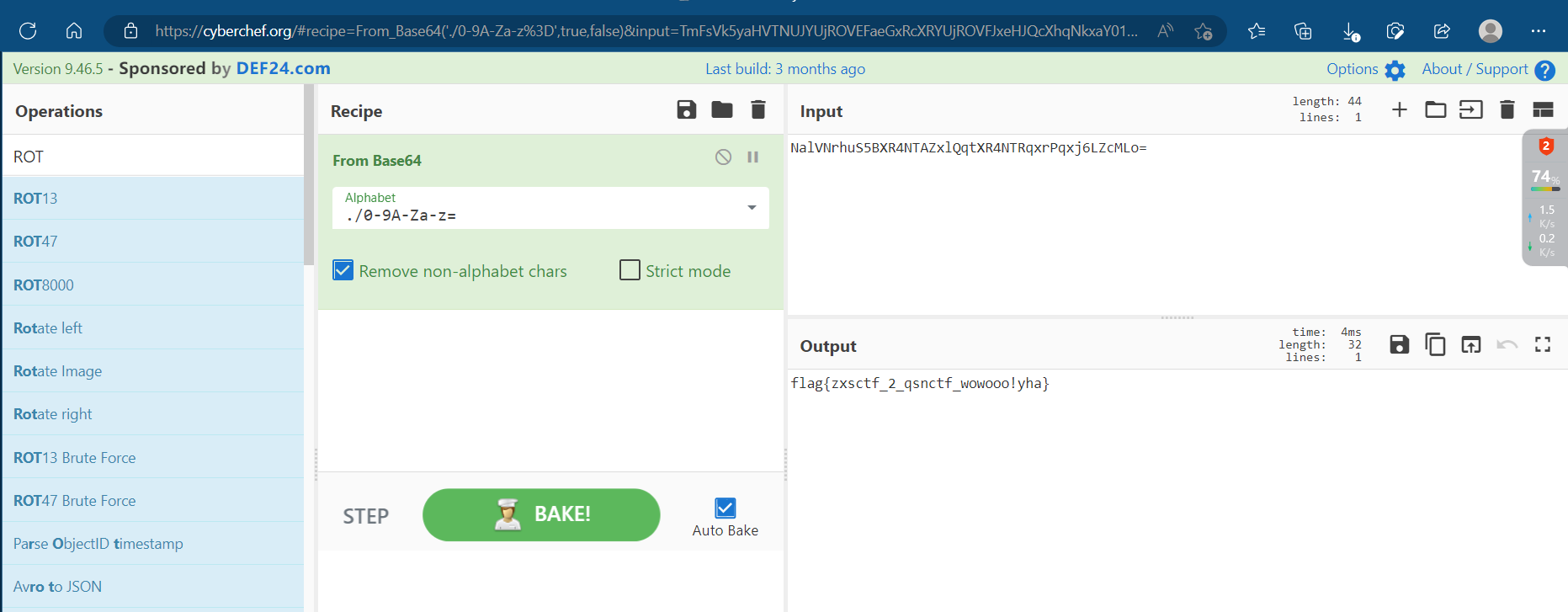Disable the From Base64 operation
This screenshot has height=612, width=1568.
coord(723,157)
